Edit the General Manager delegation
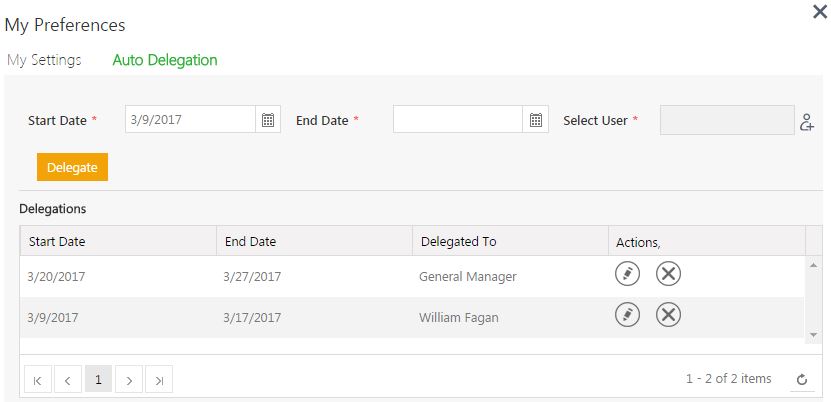The width and height of the screenshot is (831, 402). tap(627, 274)
